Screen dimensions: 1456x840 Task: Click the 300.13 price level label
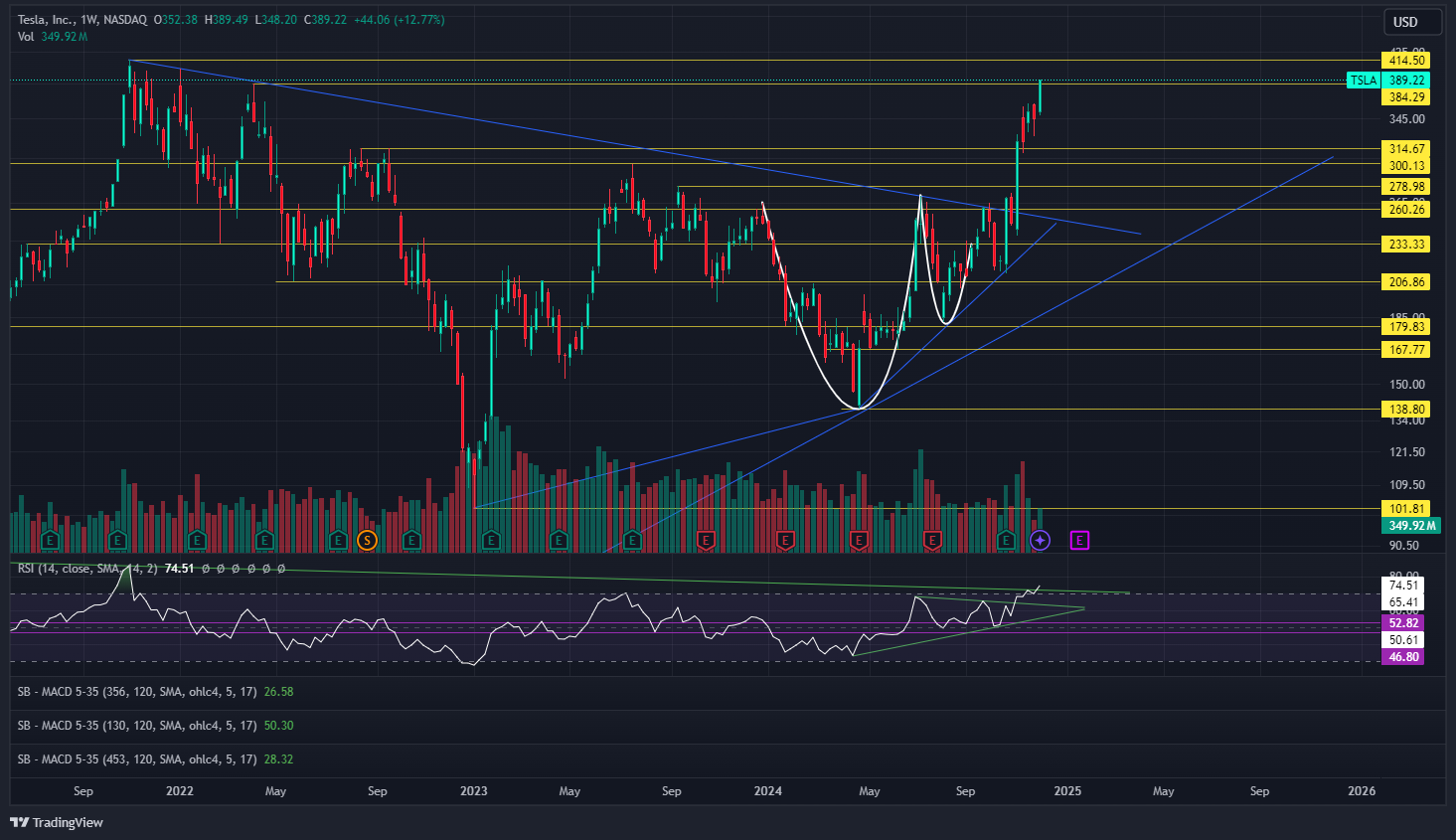point(1406,166)
